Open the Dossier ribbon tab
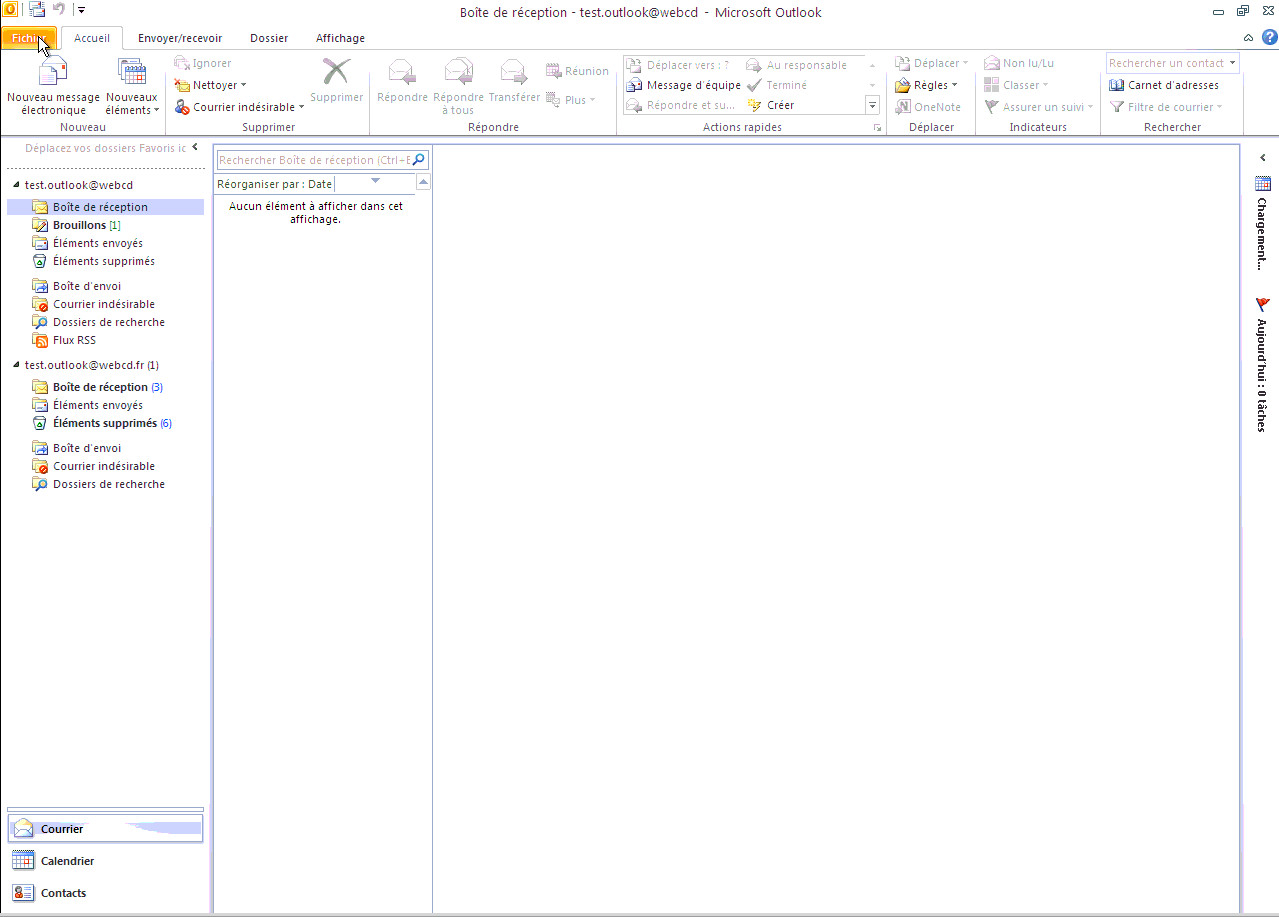This screenshot has width=1279, height=917. 269,38
